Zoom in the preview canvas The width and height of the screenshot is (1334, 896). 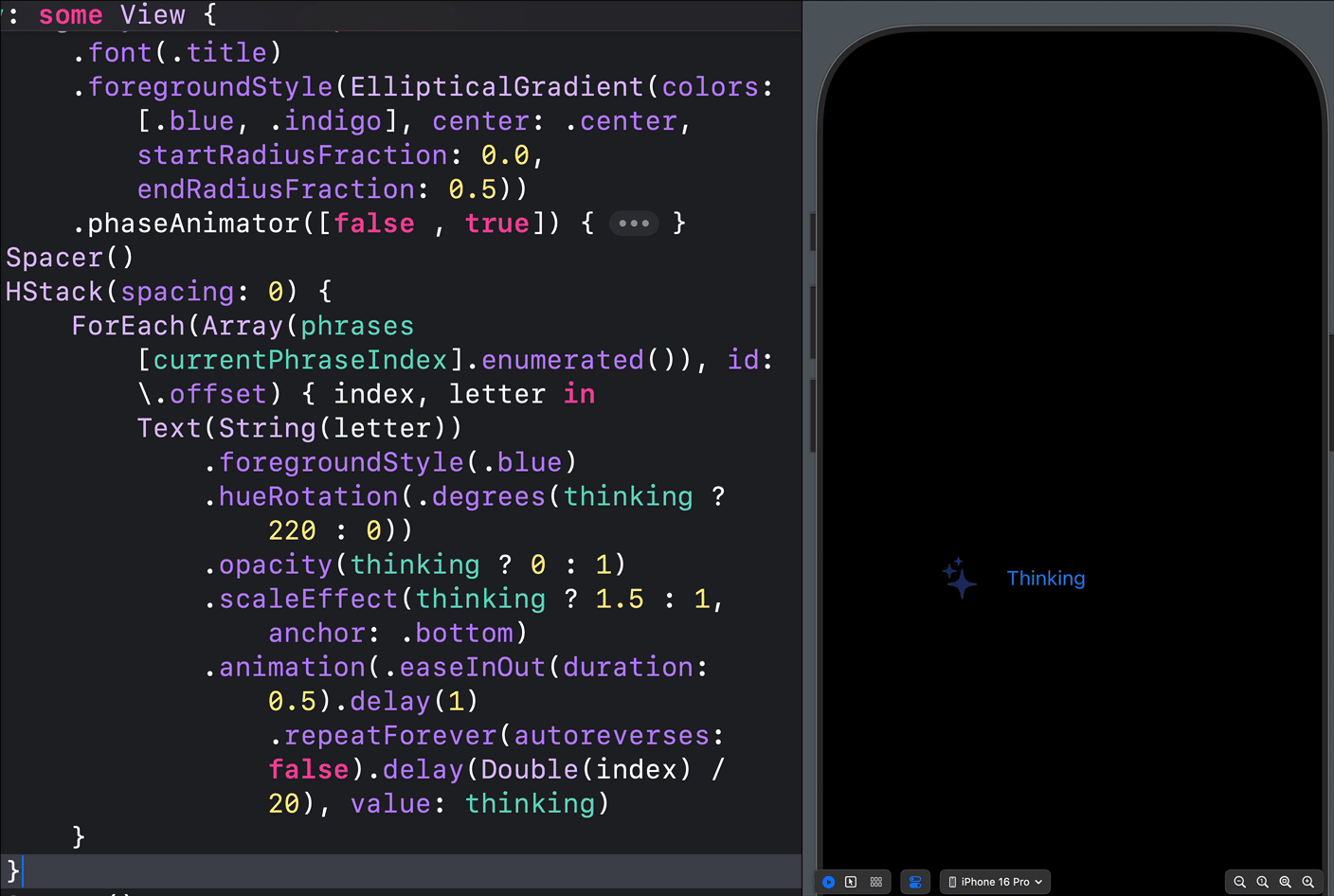(x=1308, y=882)
